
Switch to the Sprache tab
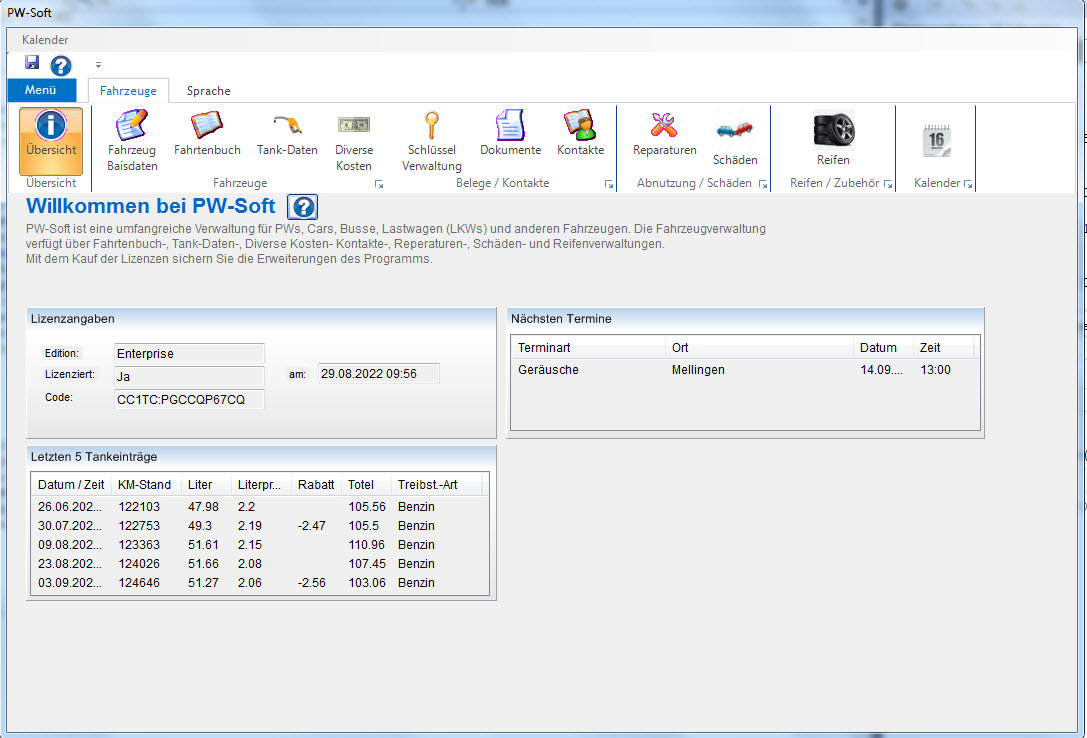pos(208,91)
